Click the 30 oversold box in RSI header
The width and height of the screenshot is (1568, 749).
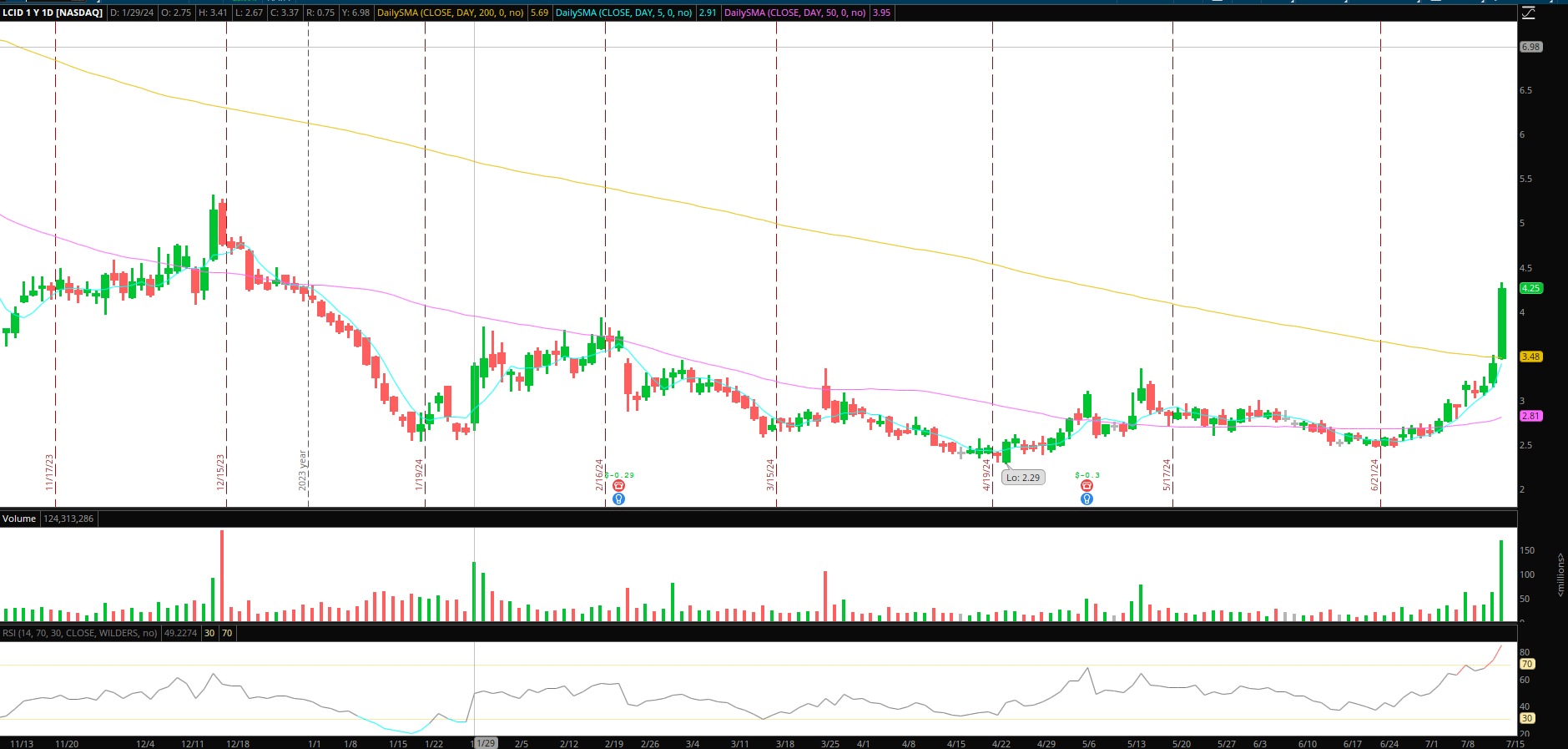(209, 633)
